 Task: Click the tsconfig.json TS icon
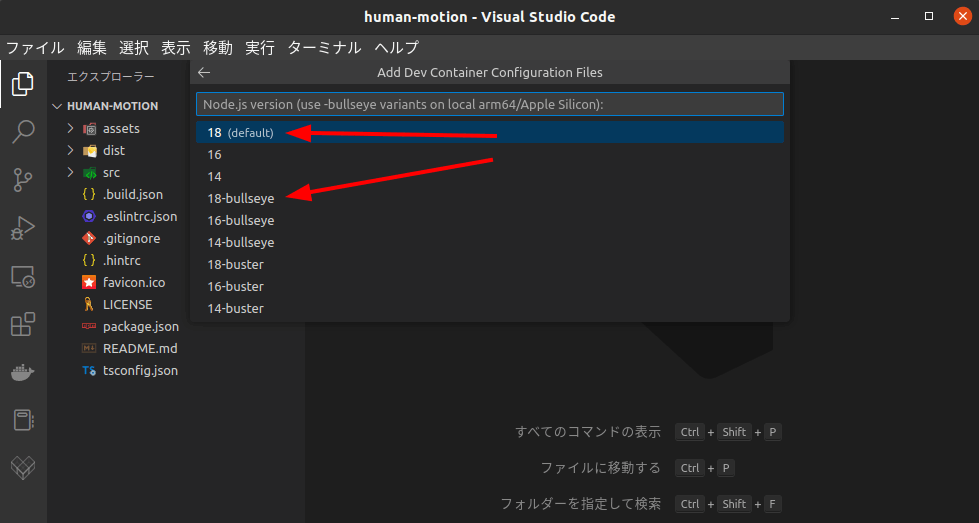pos(89,371)
